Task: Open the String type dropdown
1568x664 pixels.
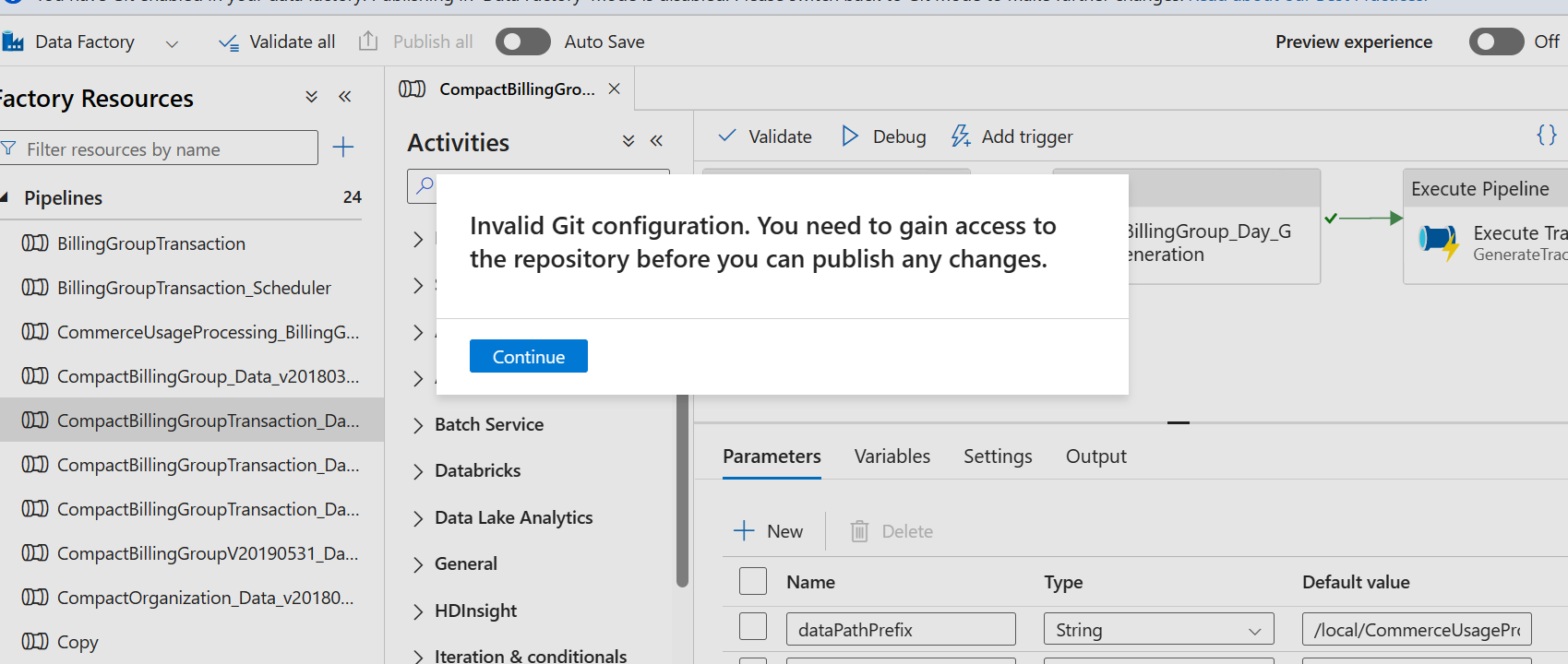Action: tap(1158, 629)
